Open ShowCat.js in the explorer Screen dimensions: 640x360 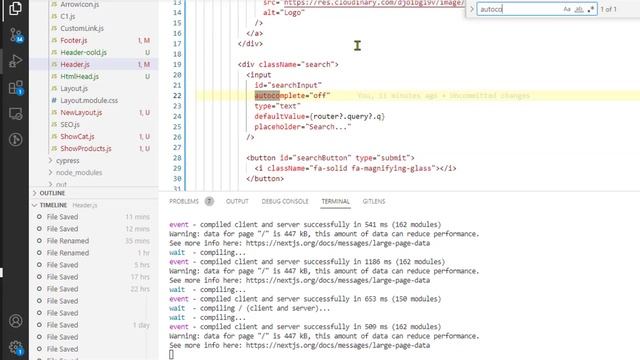78,136
